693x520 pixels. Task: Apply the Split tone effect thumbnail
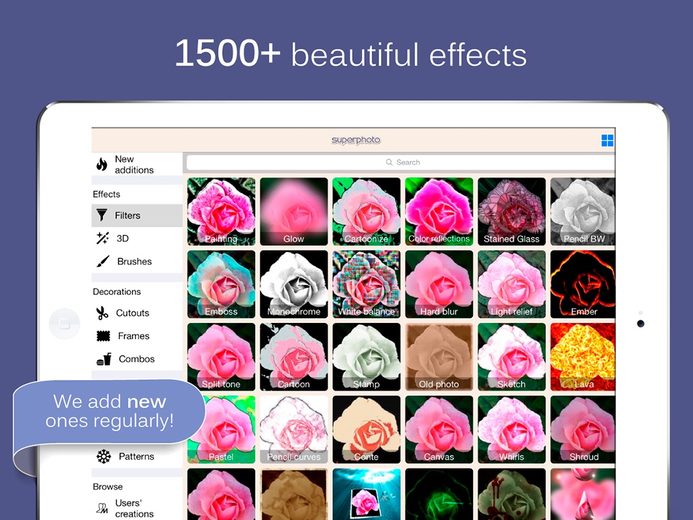click(221, 357)
